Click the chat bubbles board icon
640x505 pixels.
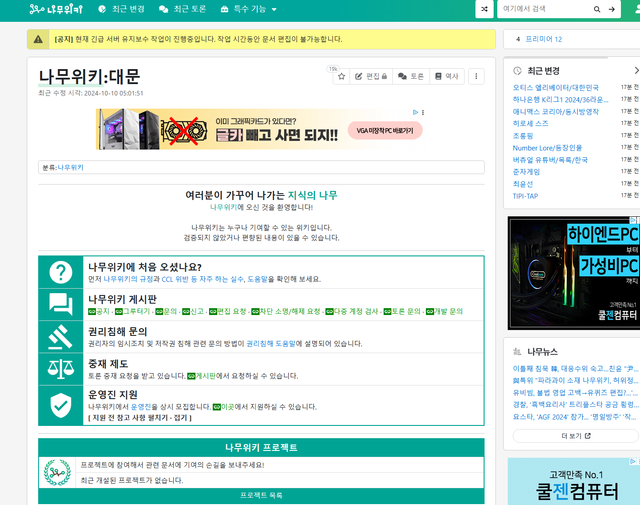pos(61,304)
